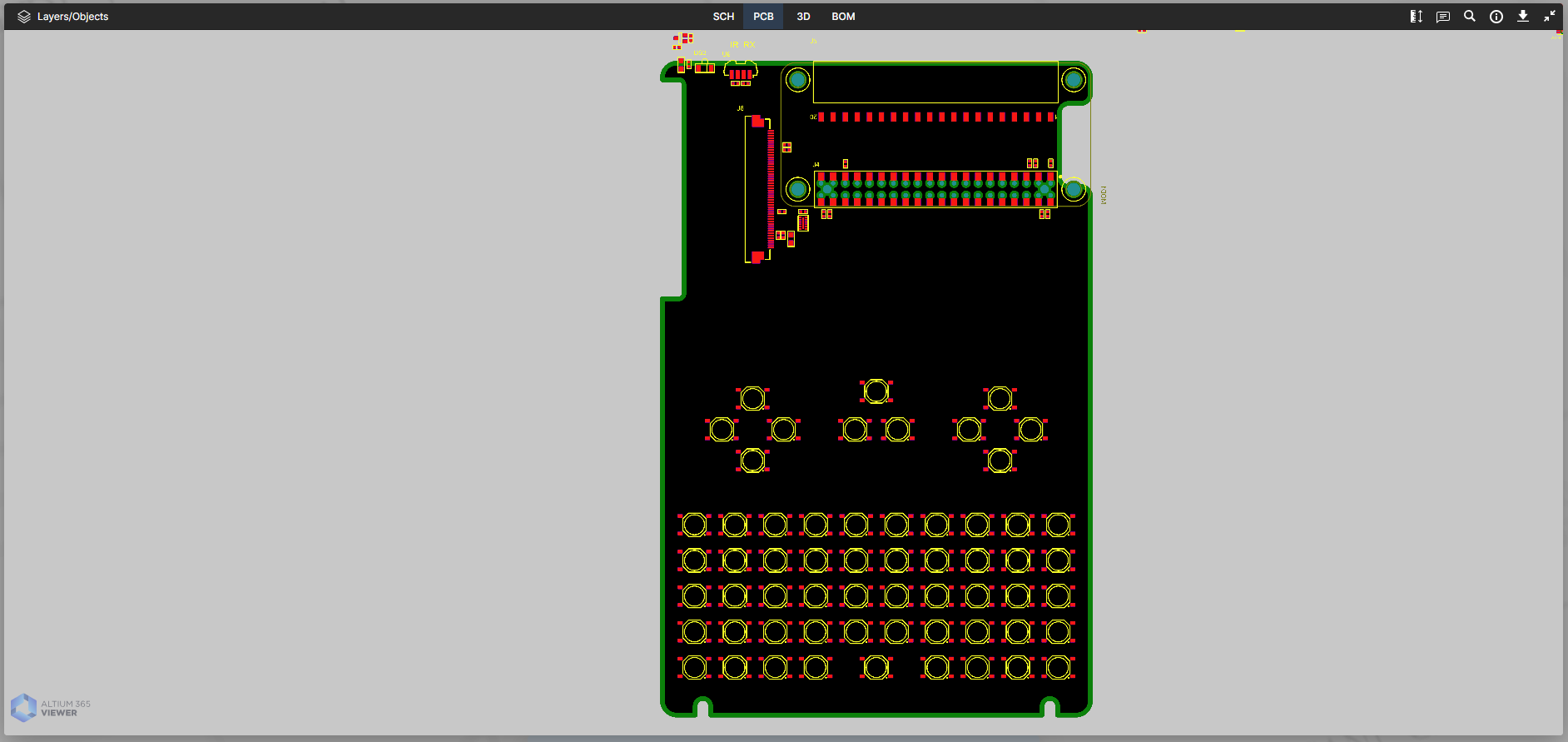Open the comments panel icon
1568x742 pixels.
click(1443, 17)
